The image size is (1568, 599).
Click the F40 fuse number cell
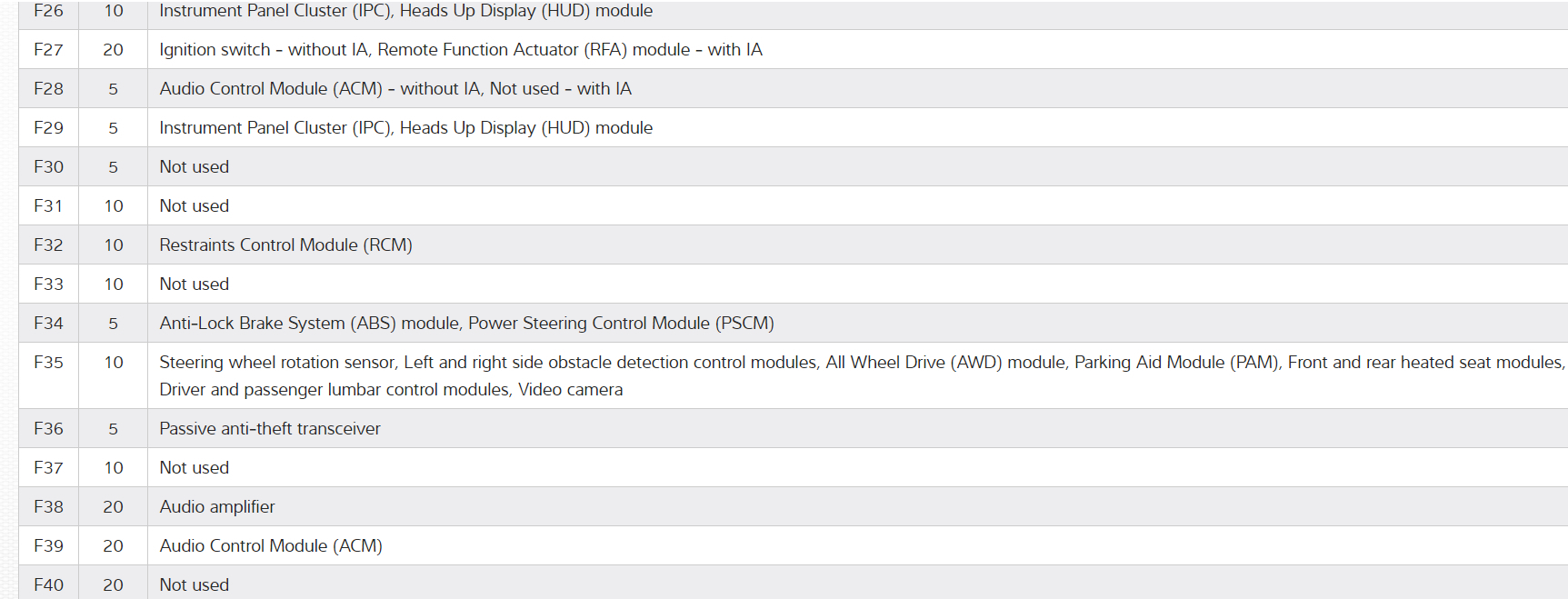click(48, 585)
